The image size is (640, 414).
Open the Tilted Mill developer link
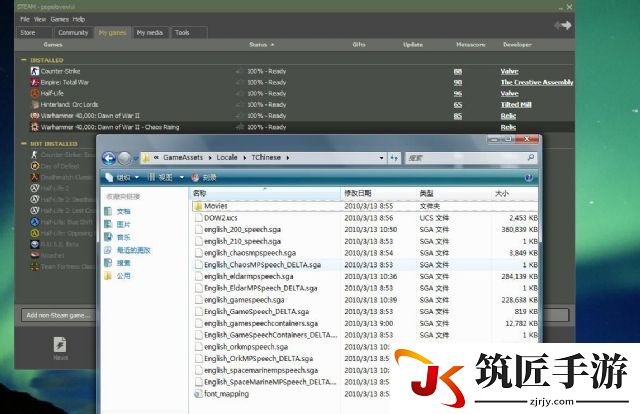coord(516,105)
